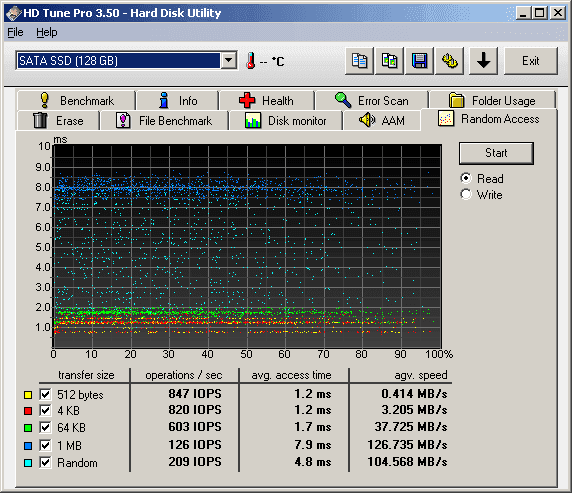572x493 pixels.
Task: Uncheck the 512 bytes transfer size
Action: (45, 394)
